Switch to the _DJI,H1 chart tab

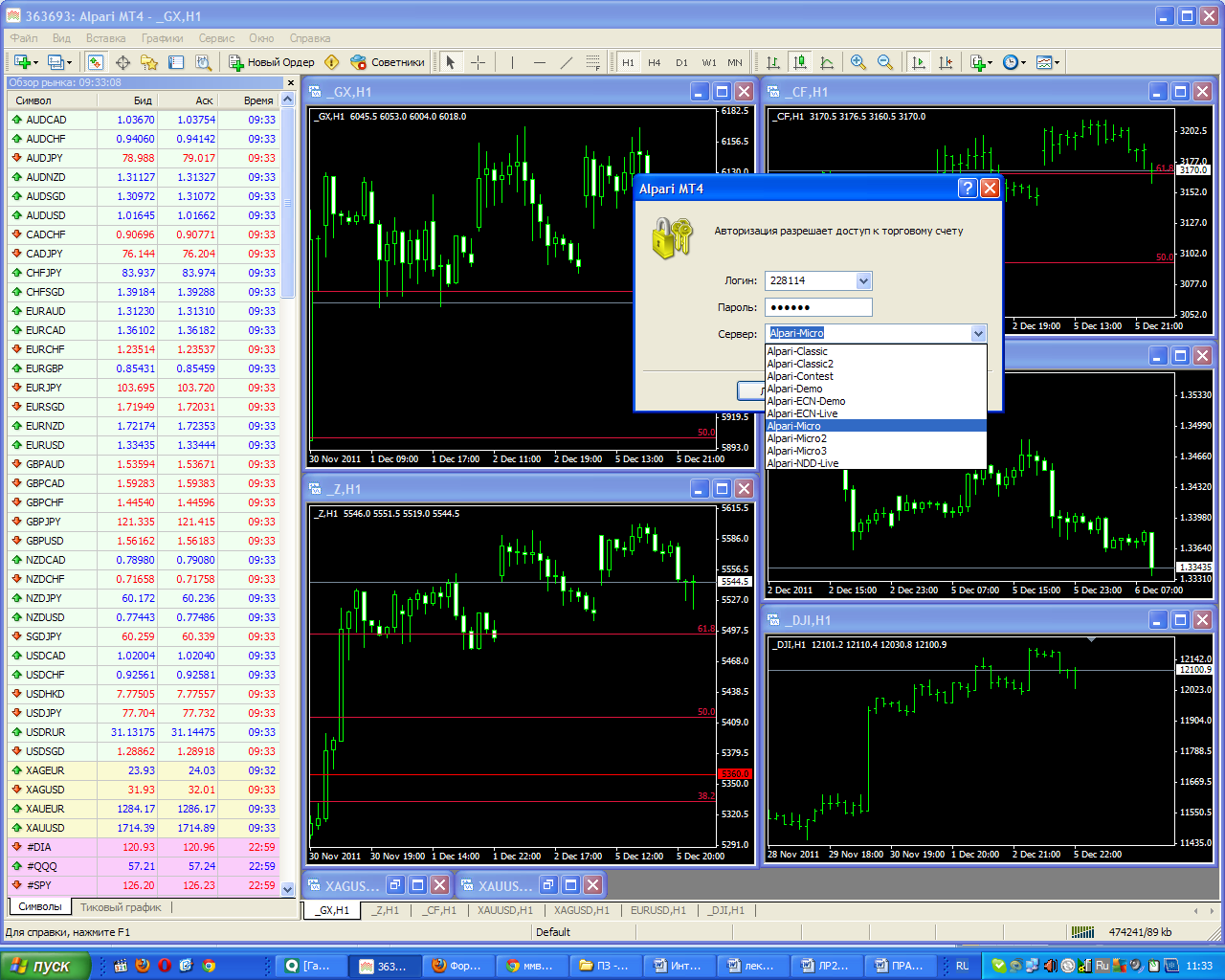click(x=726, y=910)
